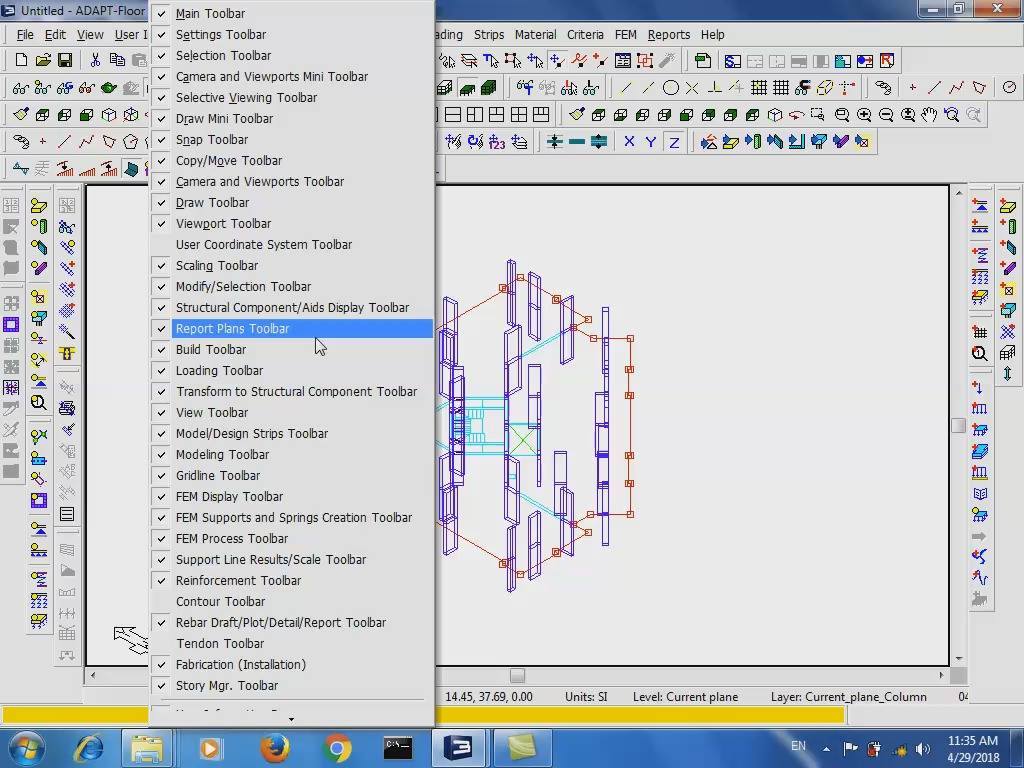
Task: Click the Zoom Out magnifier icon
Action: [886, 115]
